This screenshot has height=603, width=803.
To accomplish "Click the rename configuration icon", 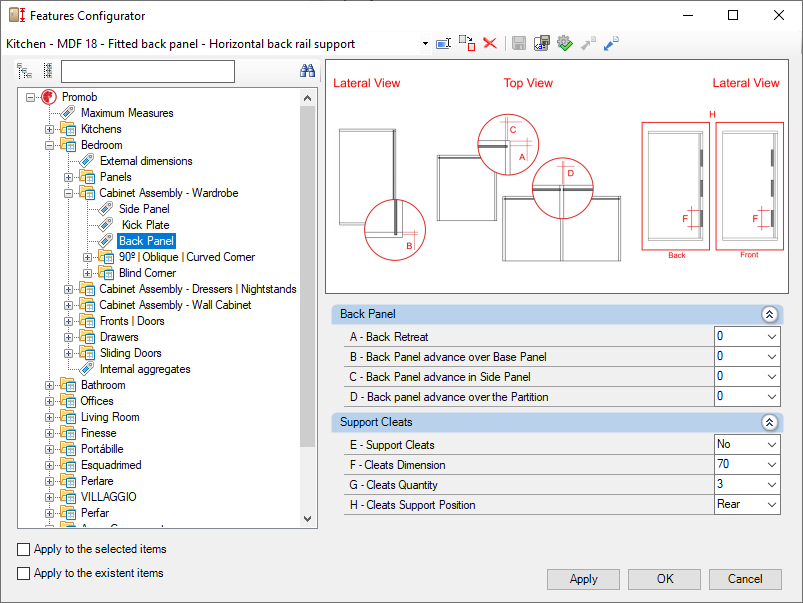I will coord(444,43).
